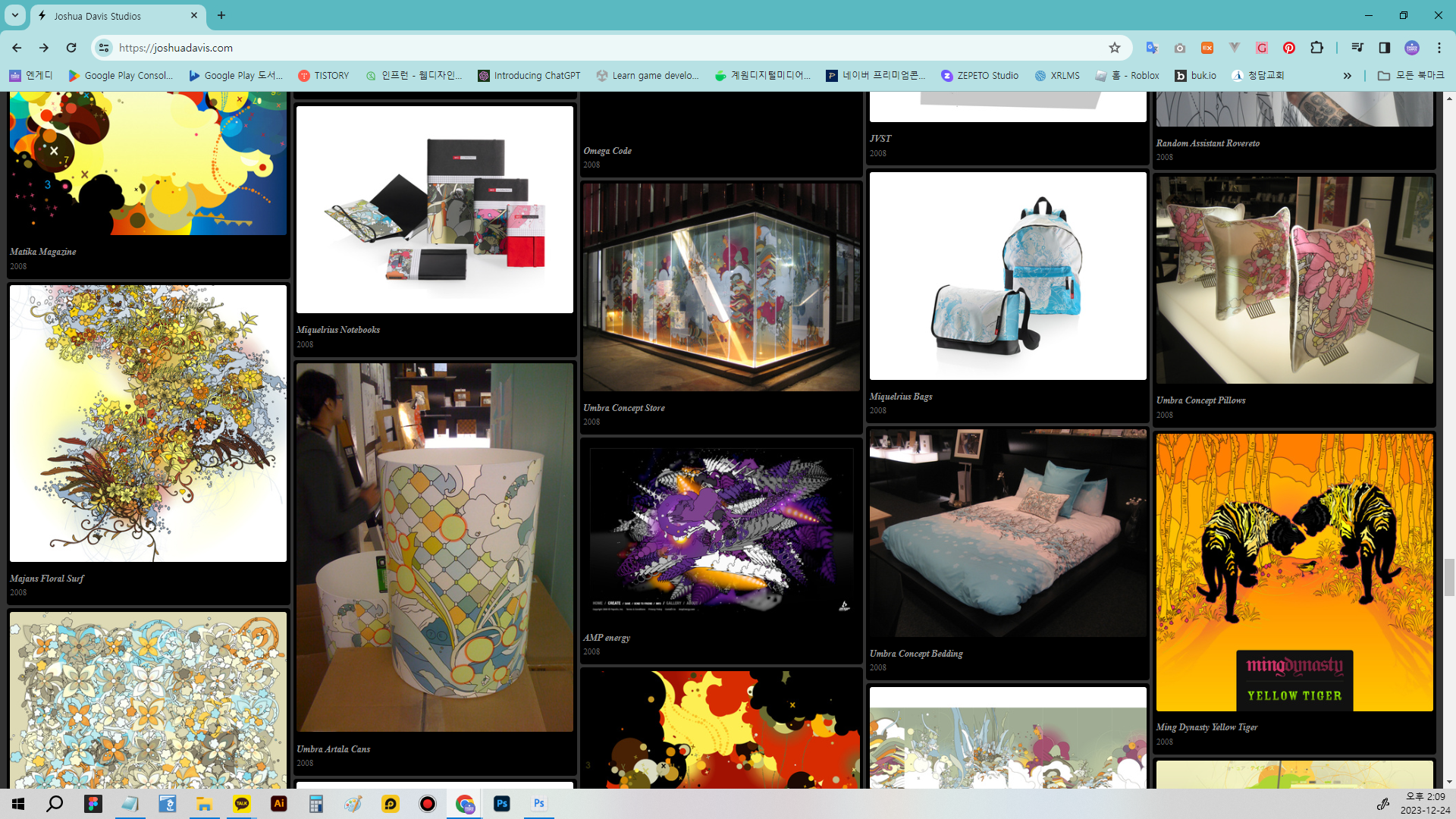Expand hidden bookmarks with double chevron
1456x819 pixels.
(x=1347, y=76)
